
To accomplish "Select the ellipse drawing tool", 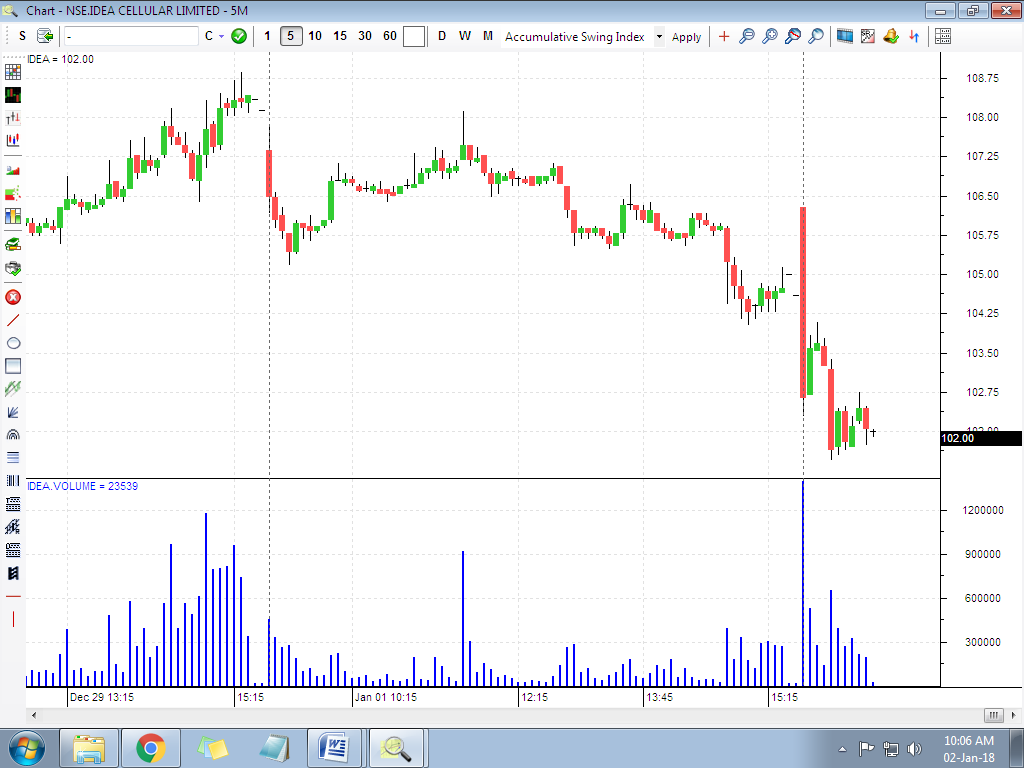I will pyautogui.click(x=12, y=343).
